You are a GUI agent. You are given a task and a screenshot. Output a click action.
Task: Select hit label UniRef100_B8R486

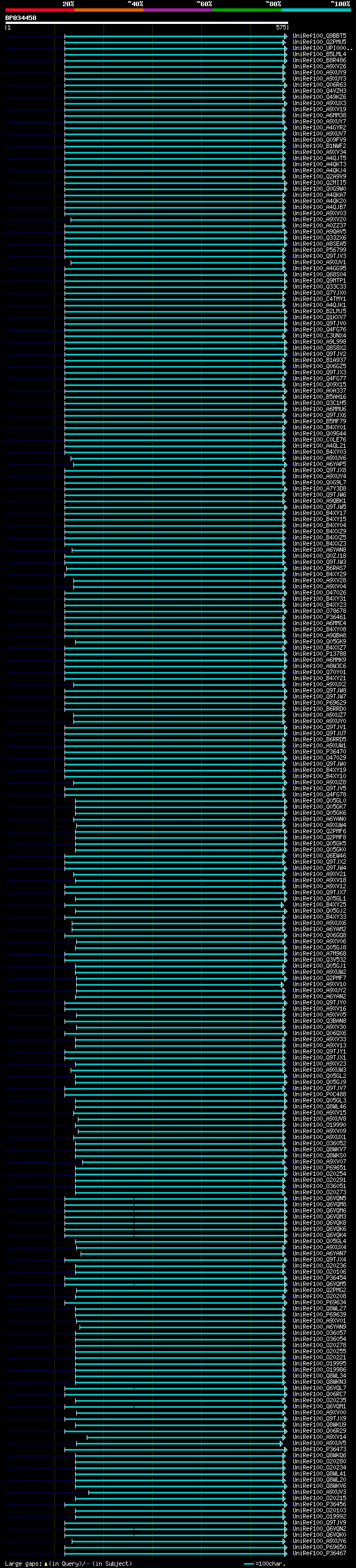(319, 60)
